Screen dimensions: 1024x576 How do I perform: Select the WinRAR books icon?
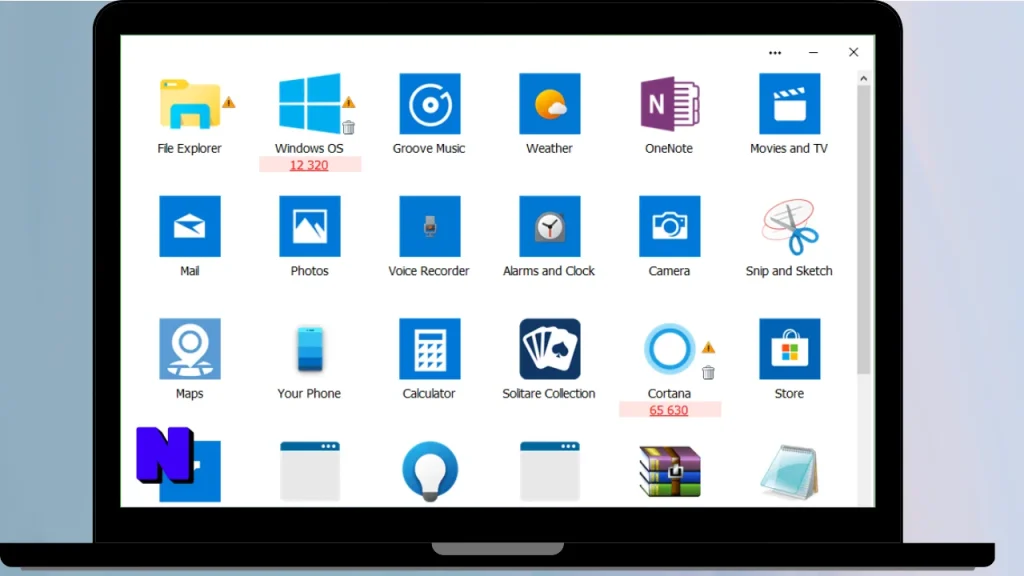click(x=670, y=472)
